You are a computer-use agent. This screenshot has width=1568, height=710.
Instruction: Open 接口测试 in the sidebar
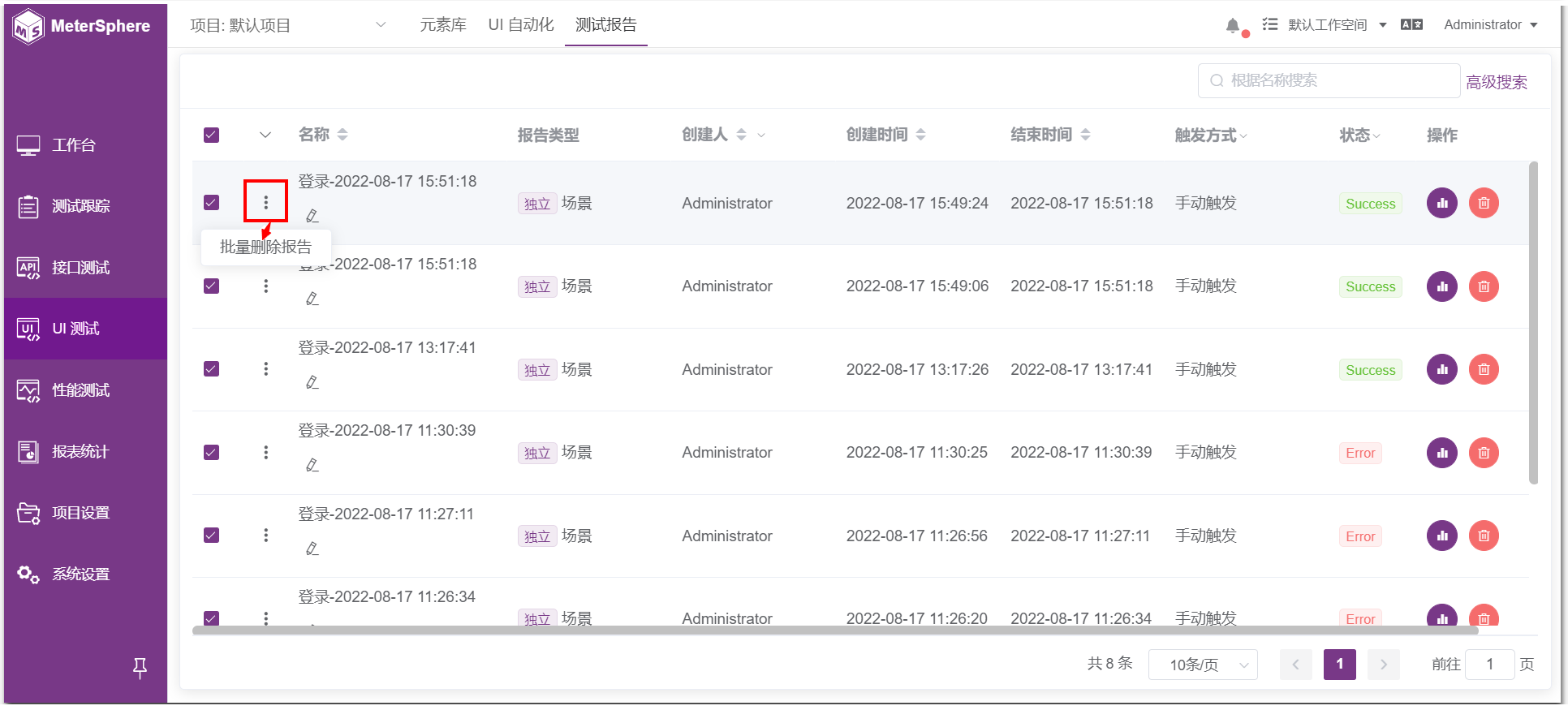click(x=85, y=268)
